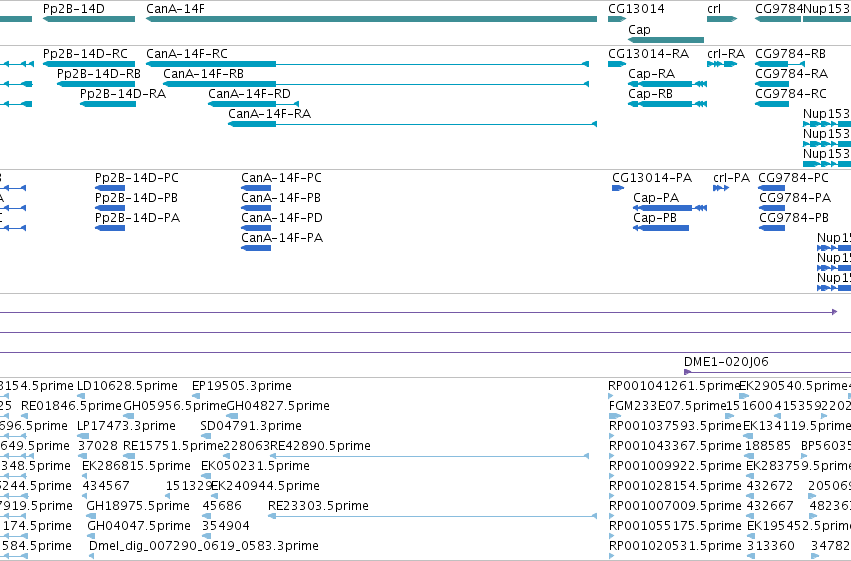This screenshot has height=561, width=851.
Task: Select feature 432672
Action: [751, 496]
